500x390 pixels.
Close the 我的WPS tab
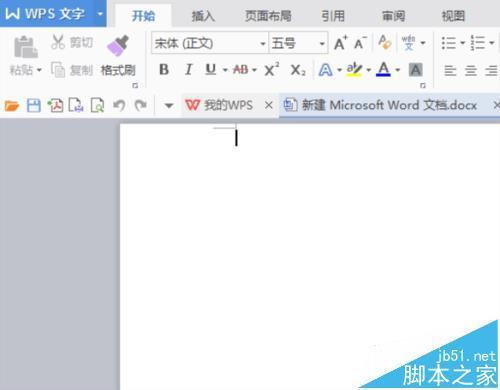tap(269, 105)
